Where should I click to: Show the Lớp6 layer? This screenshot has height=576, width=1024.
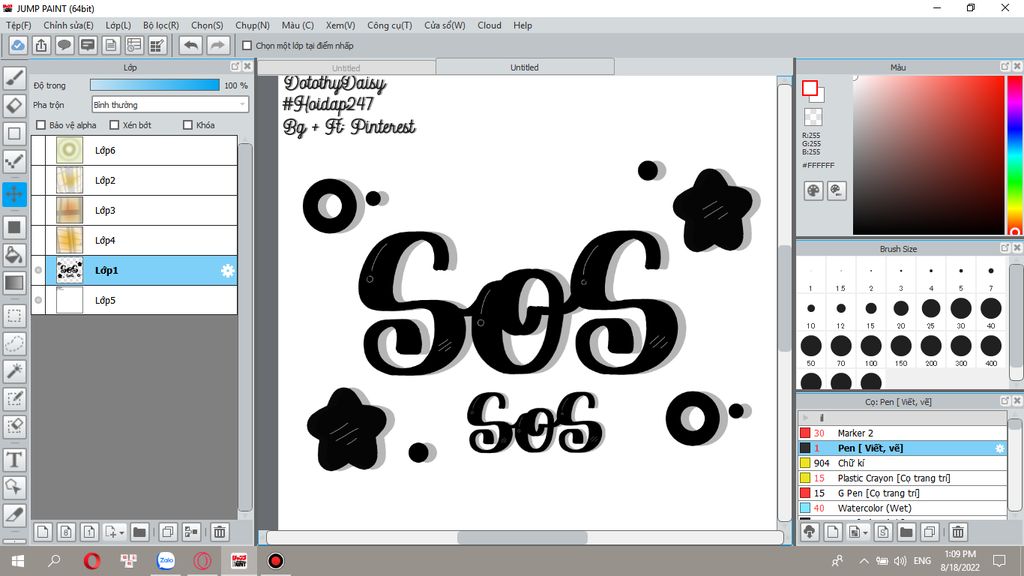pos(39,150)
